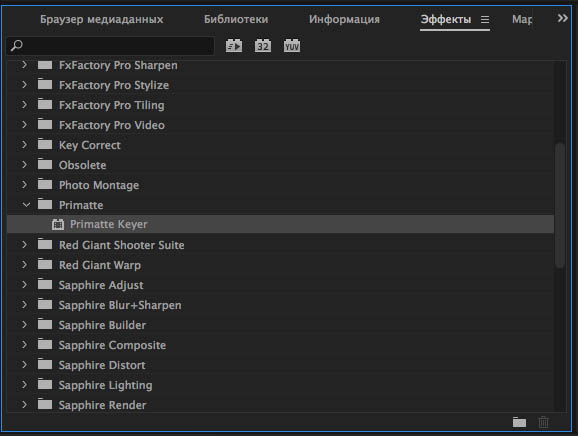Open the partially visible Мар tab
This screenshot has height=436, width=578.
[x=522, y=19]
